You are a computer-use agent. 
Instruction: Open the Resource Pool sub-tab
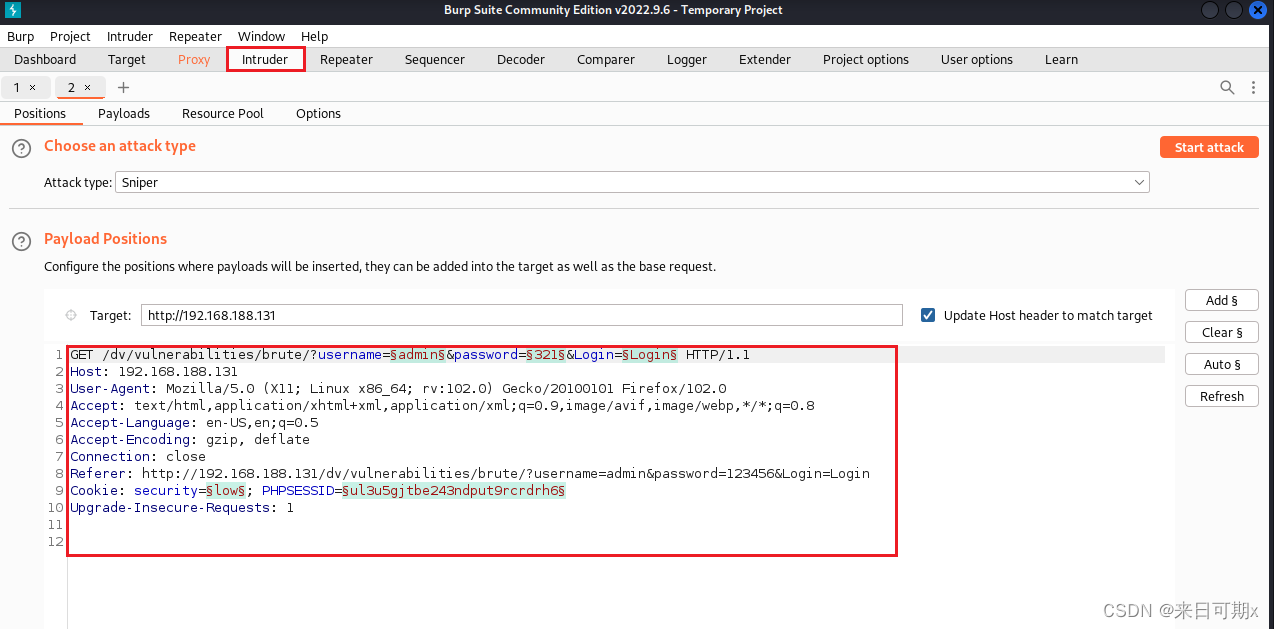point(223,113)
